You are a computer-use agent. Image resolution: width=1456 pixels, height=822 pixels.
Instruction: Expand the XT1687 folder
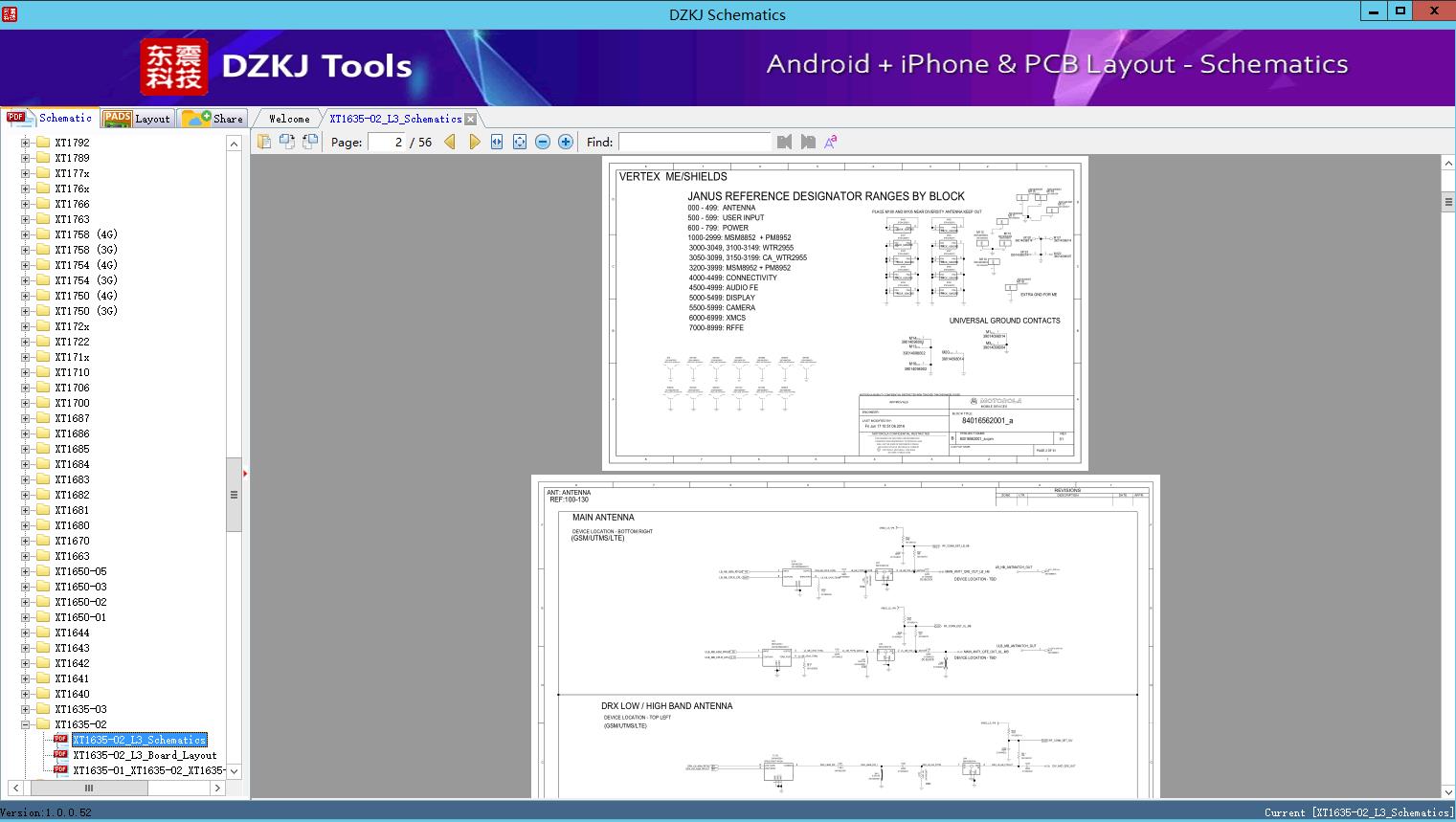tap(26, 418)
